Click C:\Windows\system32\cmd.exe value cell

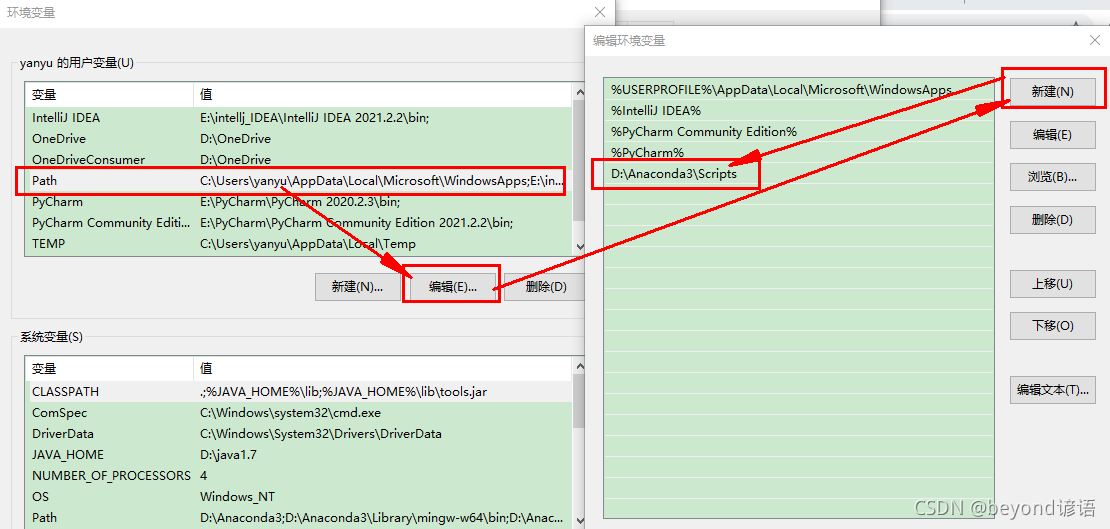click(x=290, y=413)
